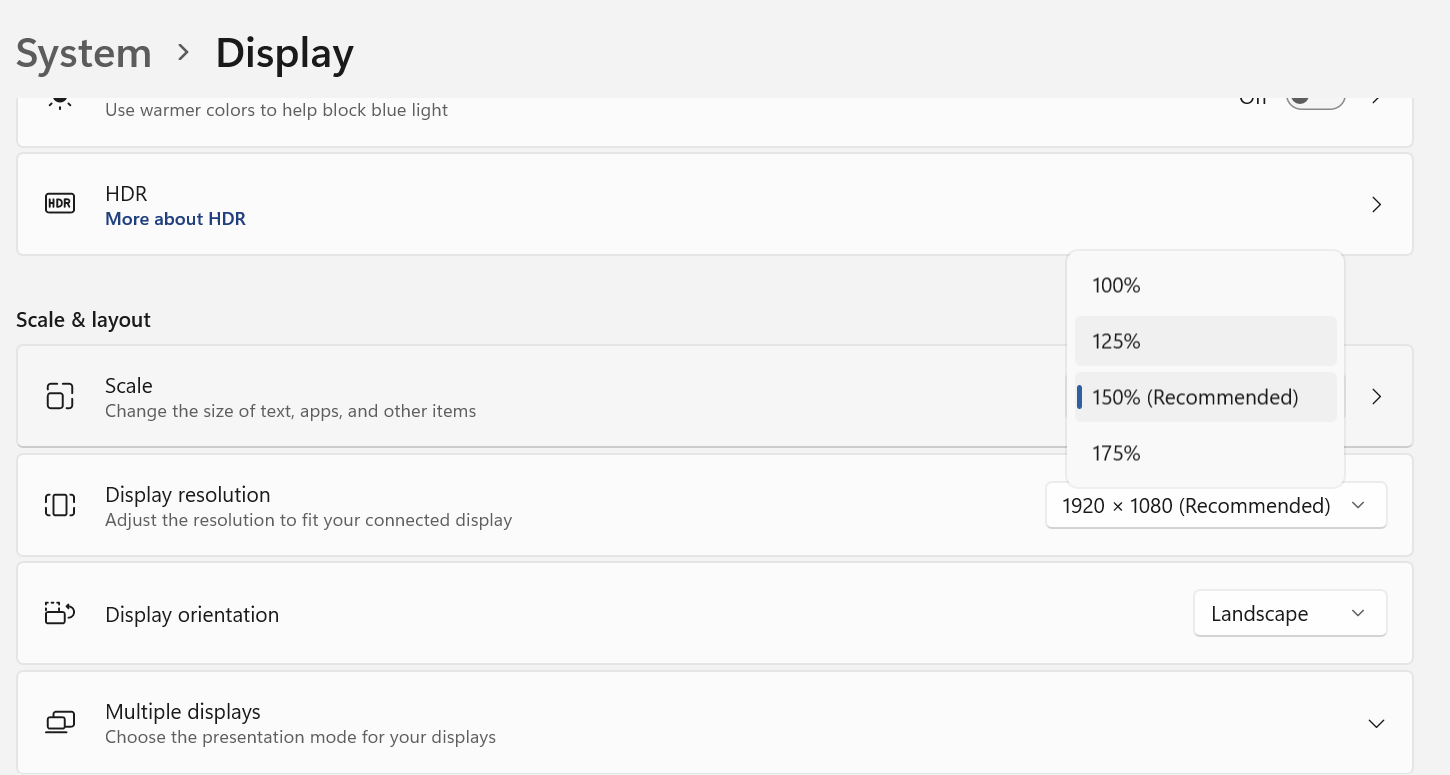Image resolution: width=1450 pixels, height=775 pixels.
Task: Click the Display orientation icon
Action: click(60, 613)
